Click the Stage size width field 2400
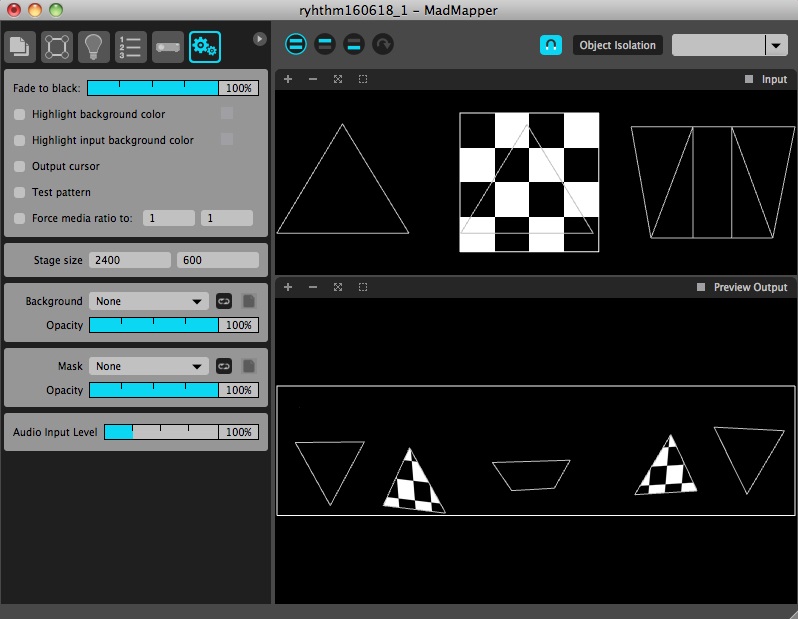The image size is (798, 619). point(129,260)
